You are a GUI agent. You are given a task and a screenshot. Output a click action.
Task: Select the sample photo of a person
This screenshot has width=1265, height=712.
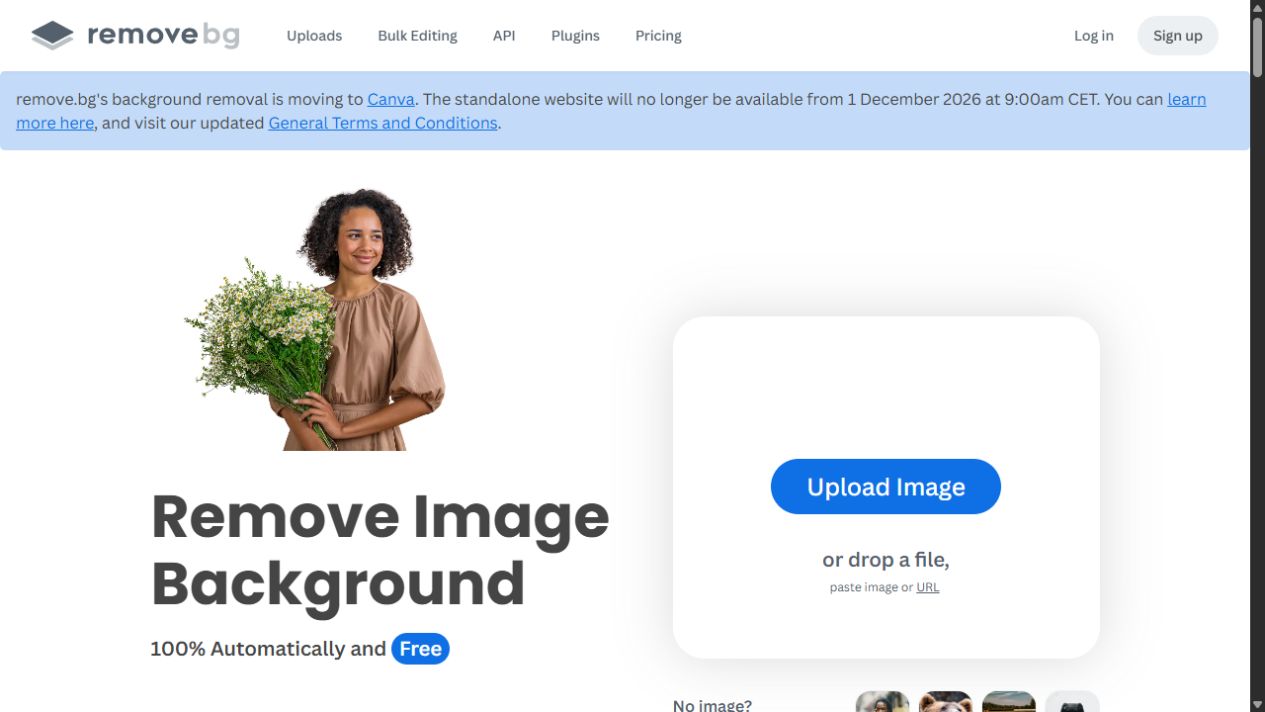pos(883,701)
